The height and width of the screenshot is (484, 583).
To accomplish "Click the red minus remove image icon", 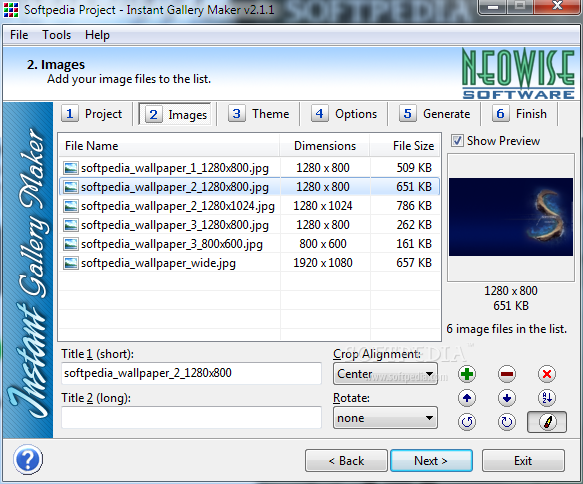I will tap(507, 374).
